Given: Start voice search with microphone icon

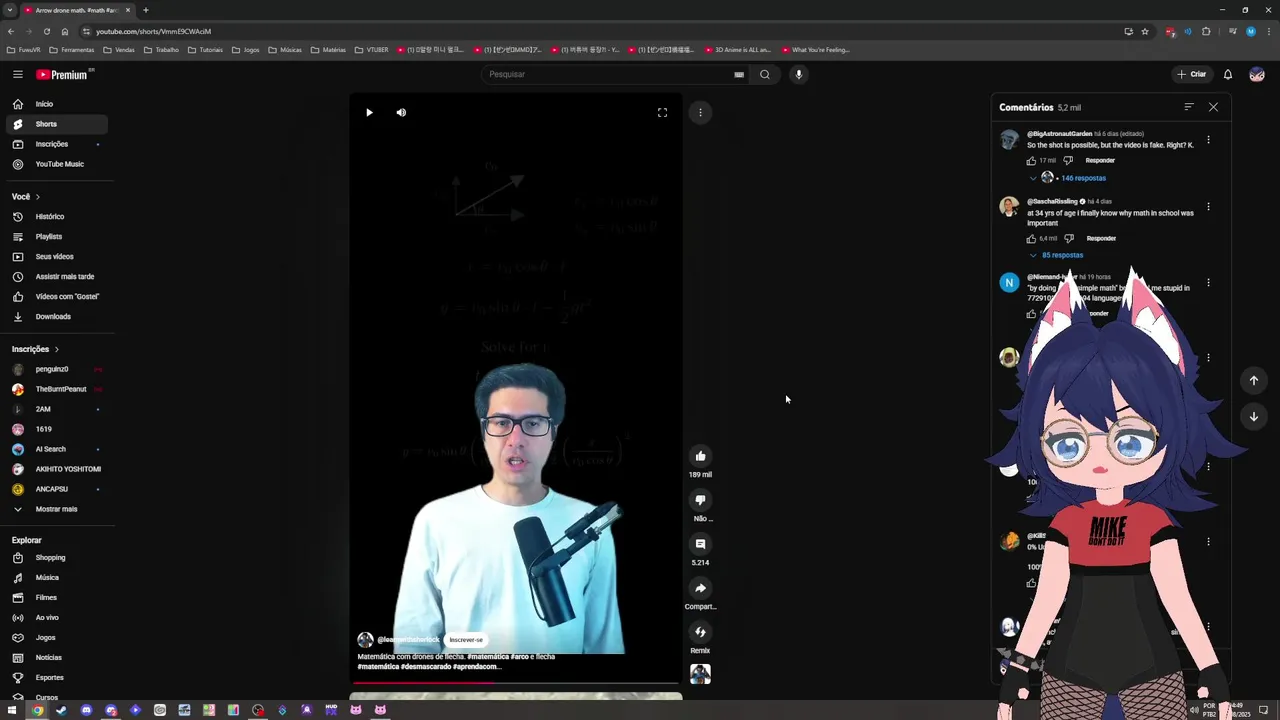Looking at the screenshot, I should (x=798, y=74).
